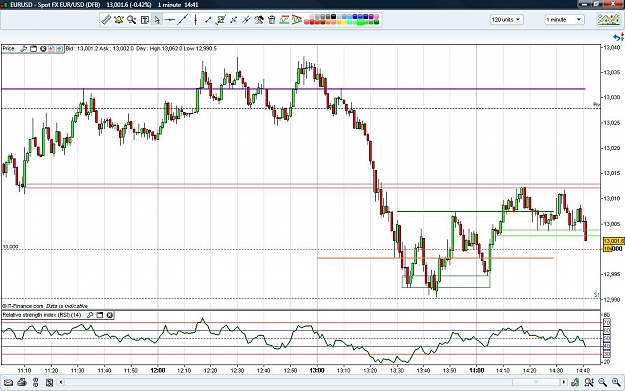The width and height of the screenshot is (625, 391).
Task: Click the 12:00 time axis label
Action: coord(157,370)
